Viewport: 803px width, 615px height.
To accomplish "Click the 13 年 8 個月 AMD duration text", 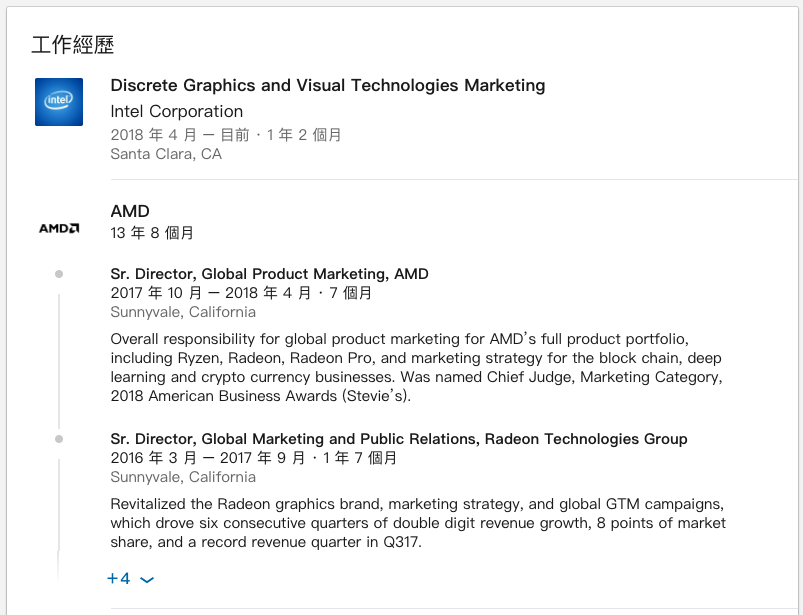I will coord(152,233).
